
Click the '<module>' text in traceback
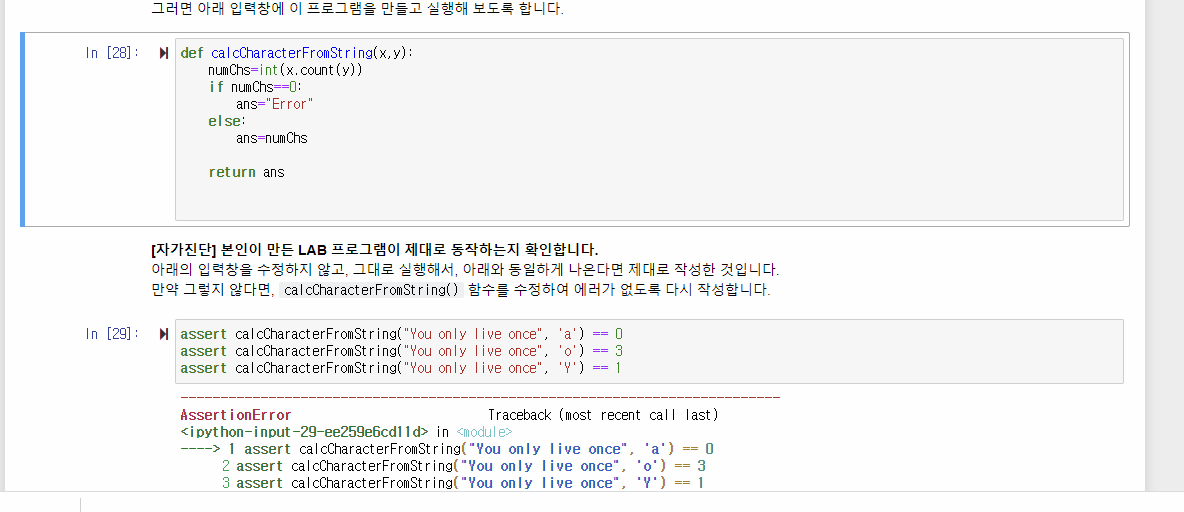[484, 432]
